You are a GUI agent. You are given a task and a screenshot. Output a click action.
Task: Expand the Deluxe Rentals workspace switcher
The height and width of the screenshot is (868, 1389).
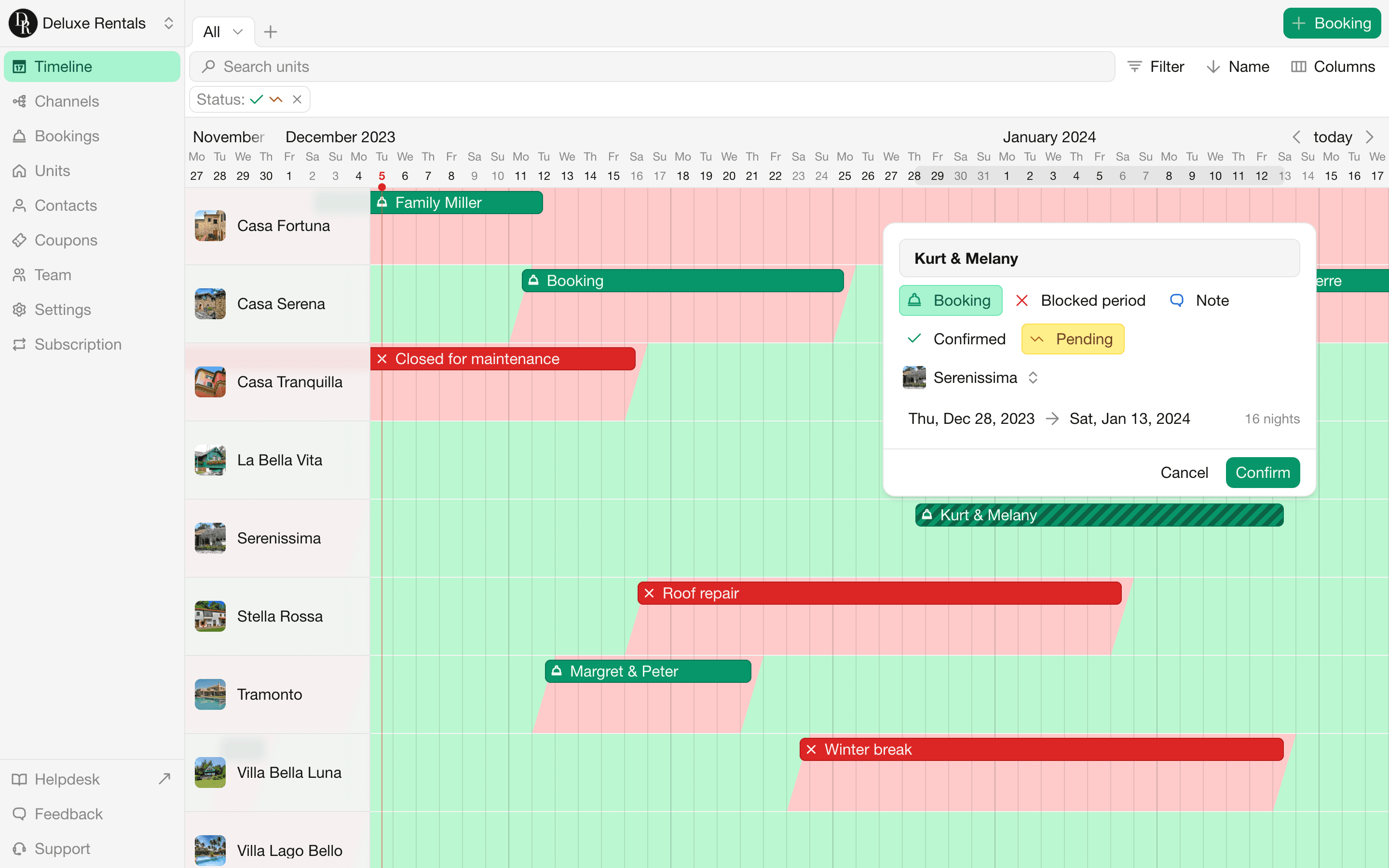pos(168,23)
